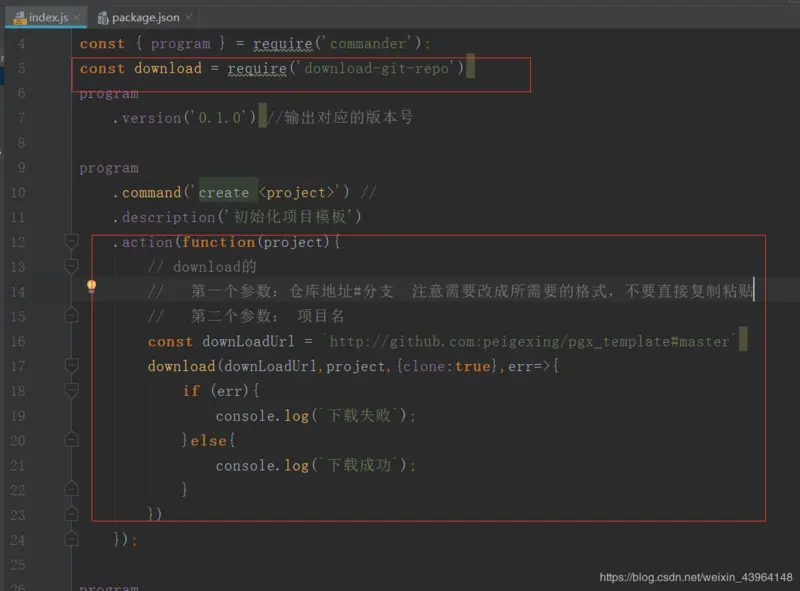Collapse the comment fold marker on line 13
The image size is (800, 591).
71,266
